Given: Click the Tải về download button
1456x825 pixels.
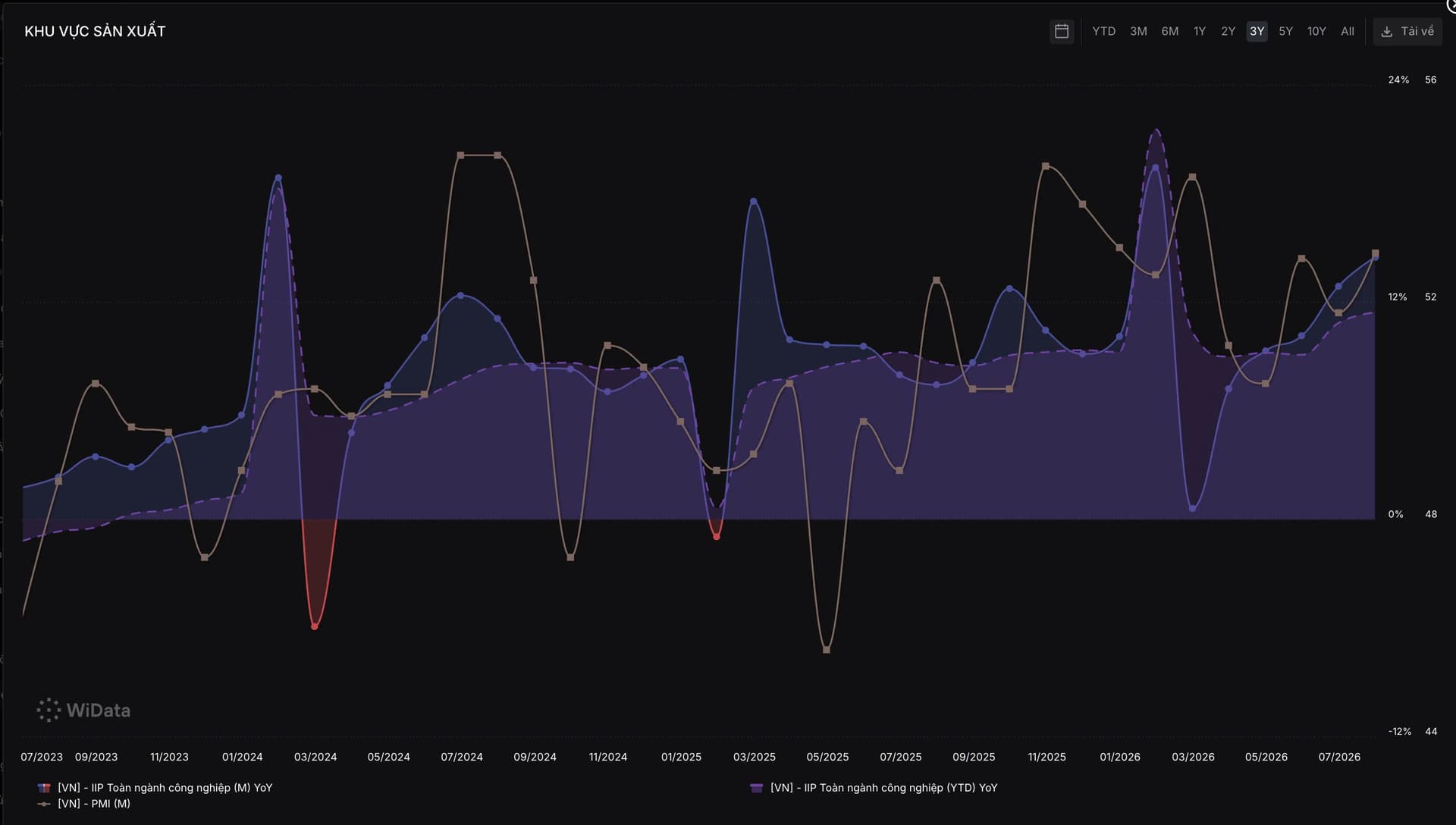Looking at the screenshot, I should (1407, 31).
